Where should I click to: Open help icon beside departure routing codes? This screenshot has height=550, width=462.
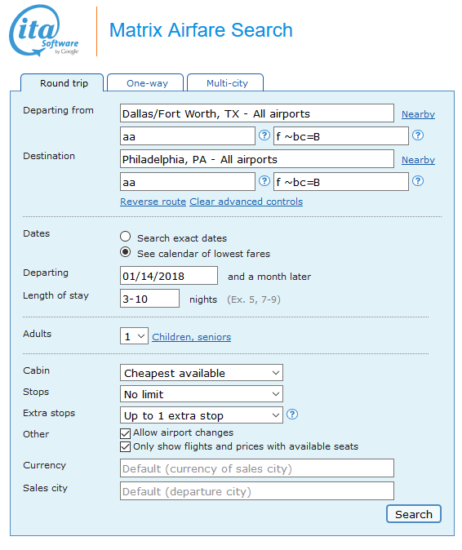tap(264, 135)
